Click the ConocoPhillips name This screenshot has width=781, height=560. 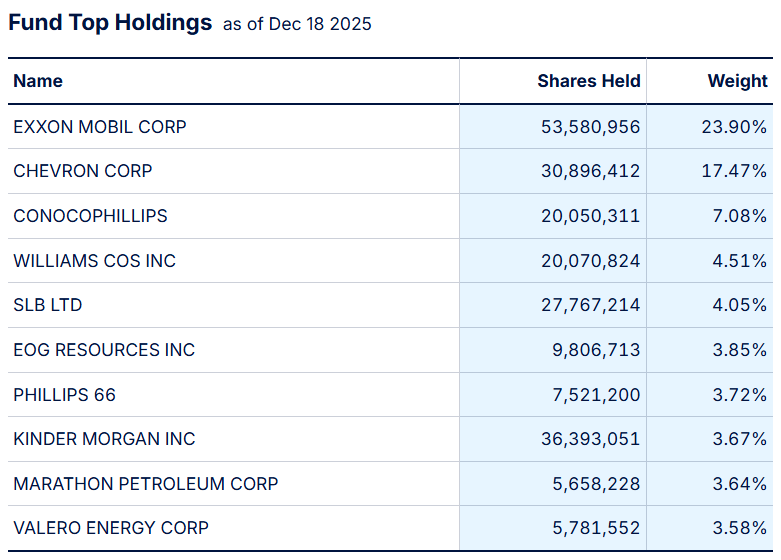coord(90,216)
